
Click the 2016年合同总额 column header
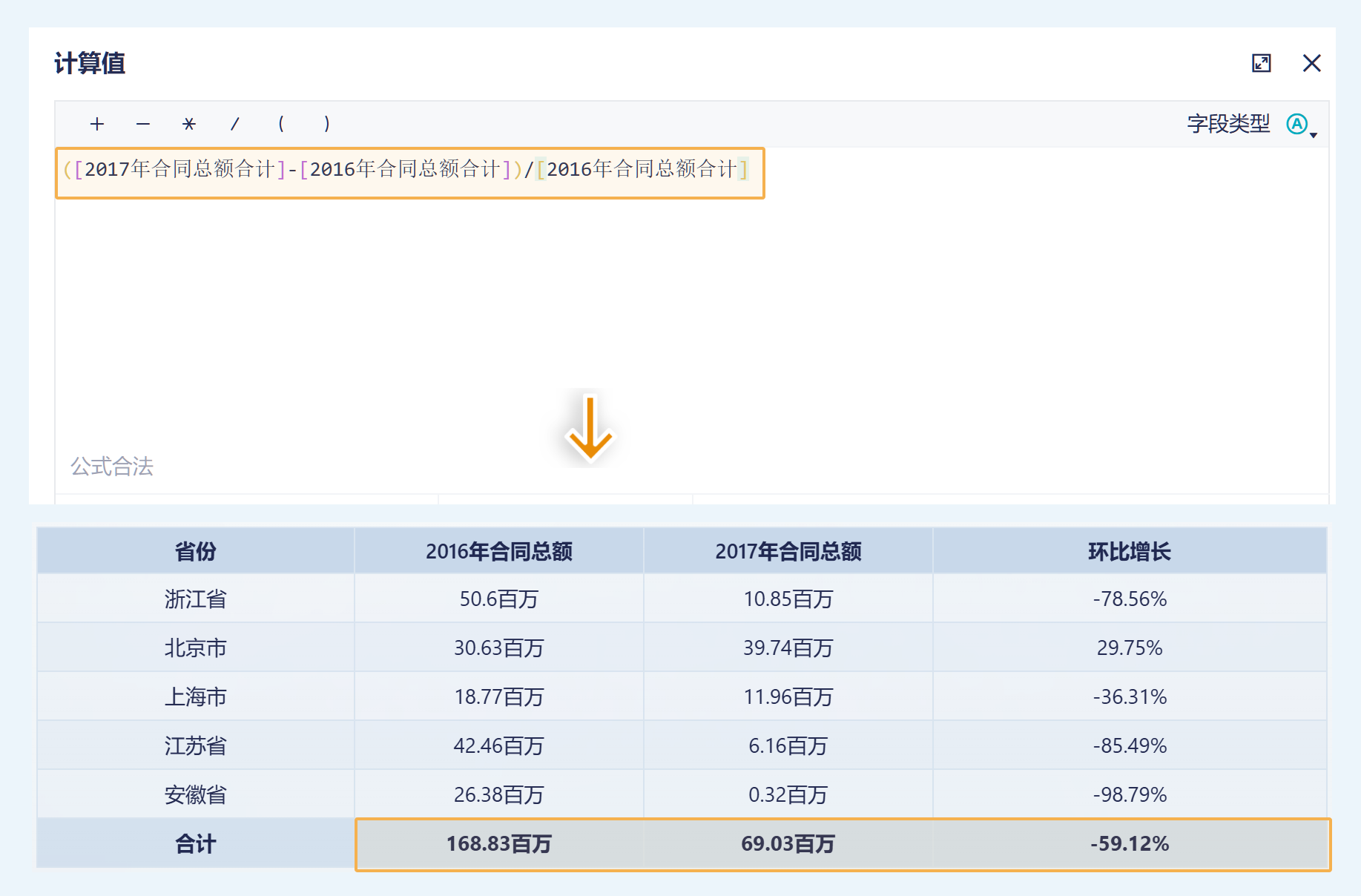[499, 551]
